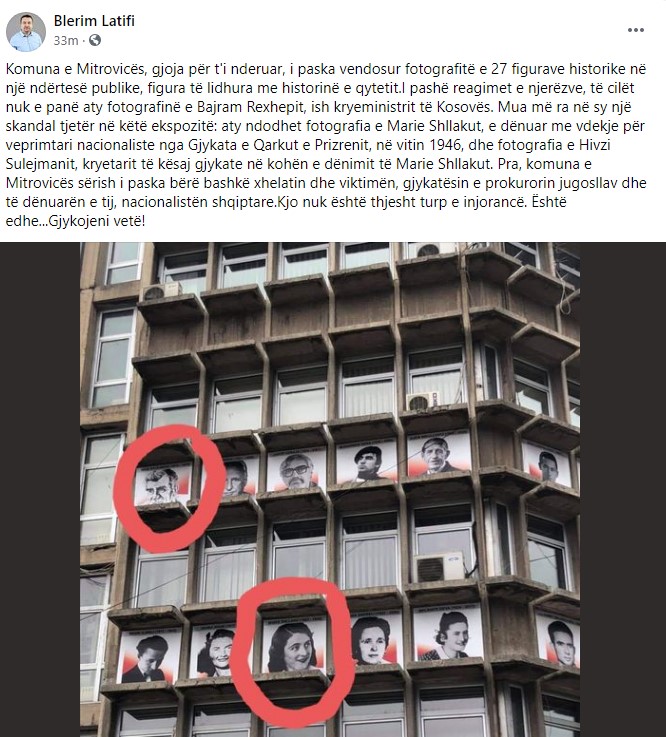
Task: Open the building photo in full view
Action: (x=329, y=489)
